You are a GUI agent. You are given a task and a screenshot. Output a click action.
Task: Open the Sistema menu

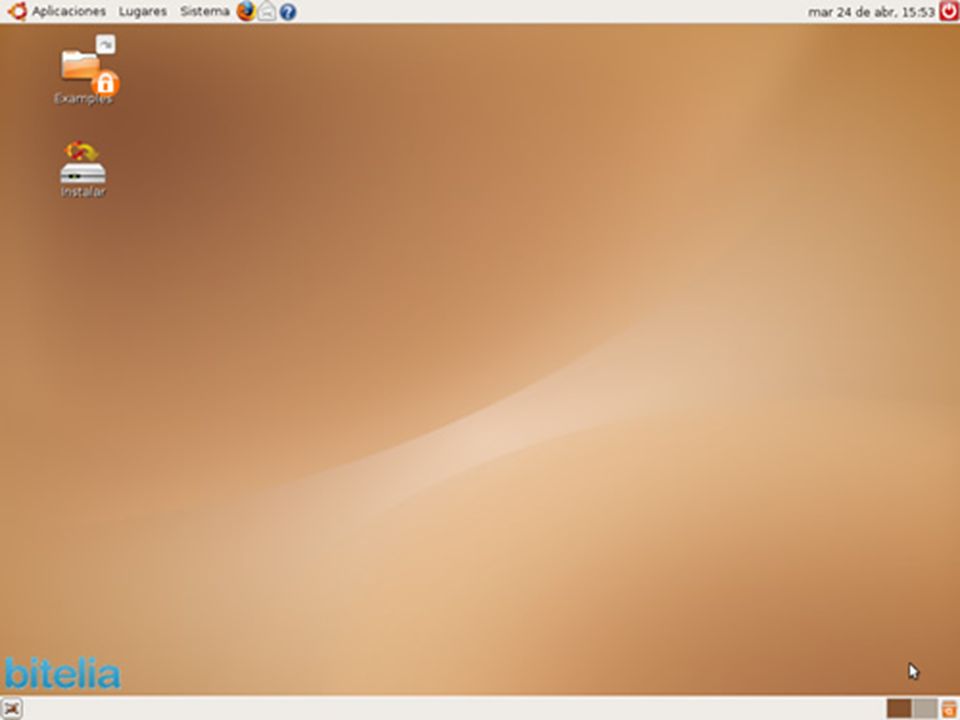204,11
